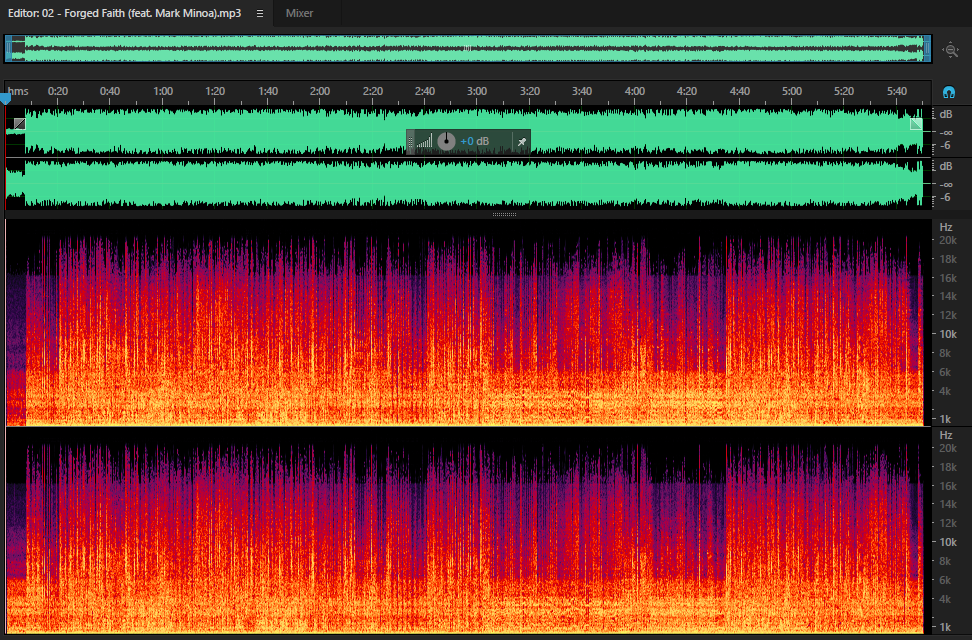Click the fade in handle on waveform
This screenshot has width=972, height=640.
point(20,124)
